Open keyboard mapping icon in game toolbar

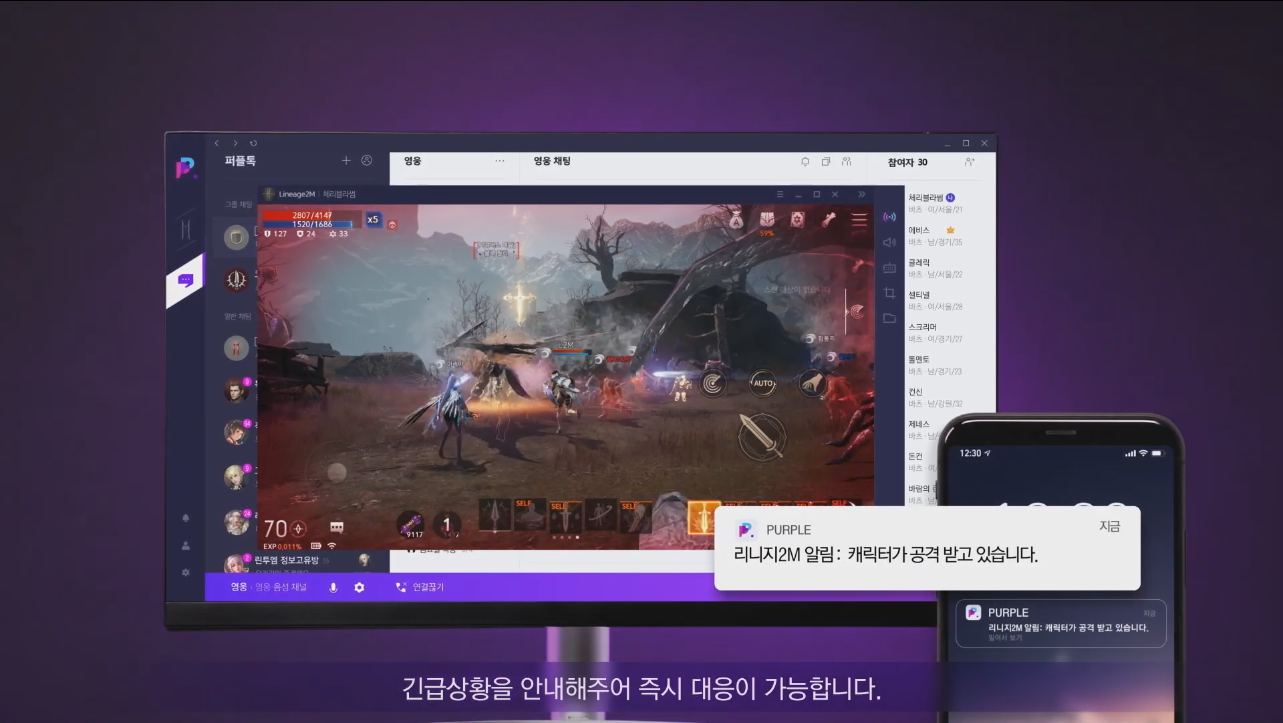coord(889,267)
